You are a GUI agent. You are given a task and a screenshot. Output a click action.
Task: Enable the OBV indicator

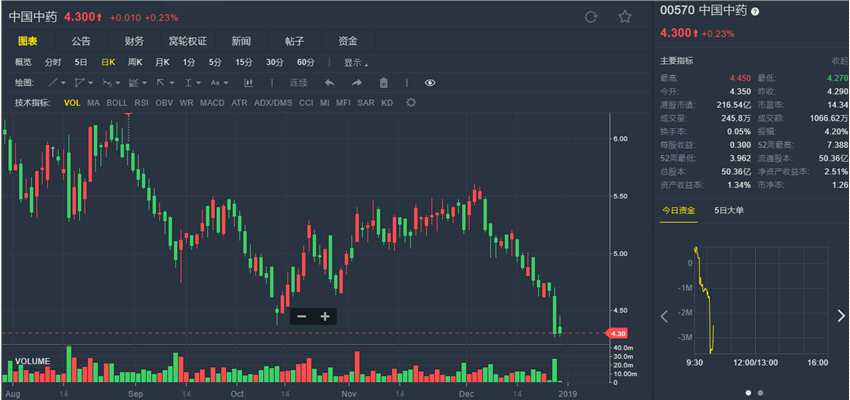pos(164,102)
